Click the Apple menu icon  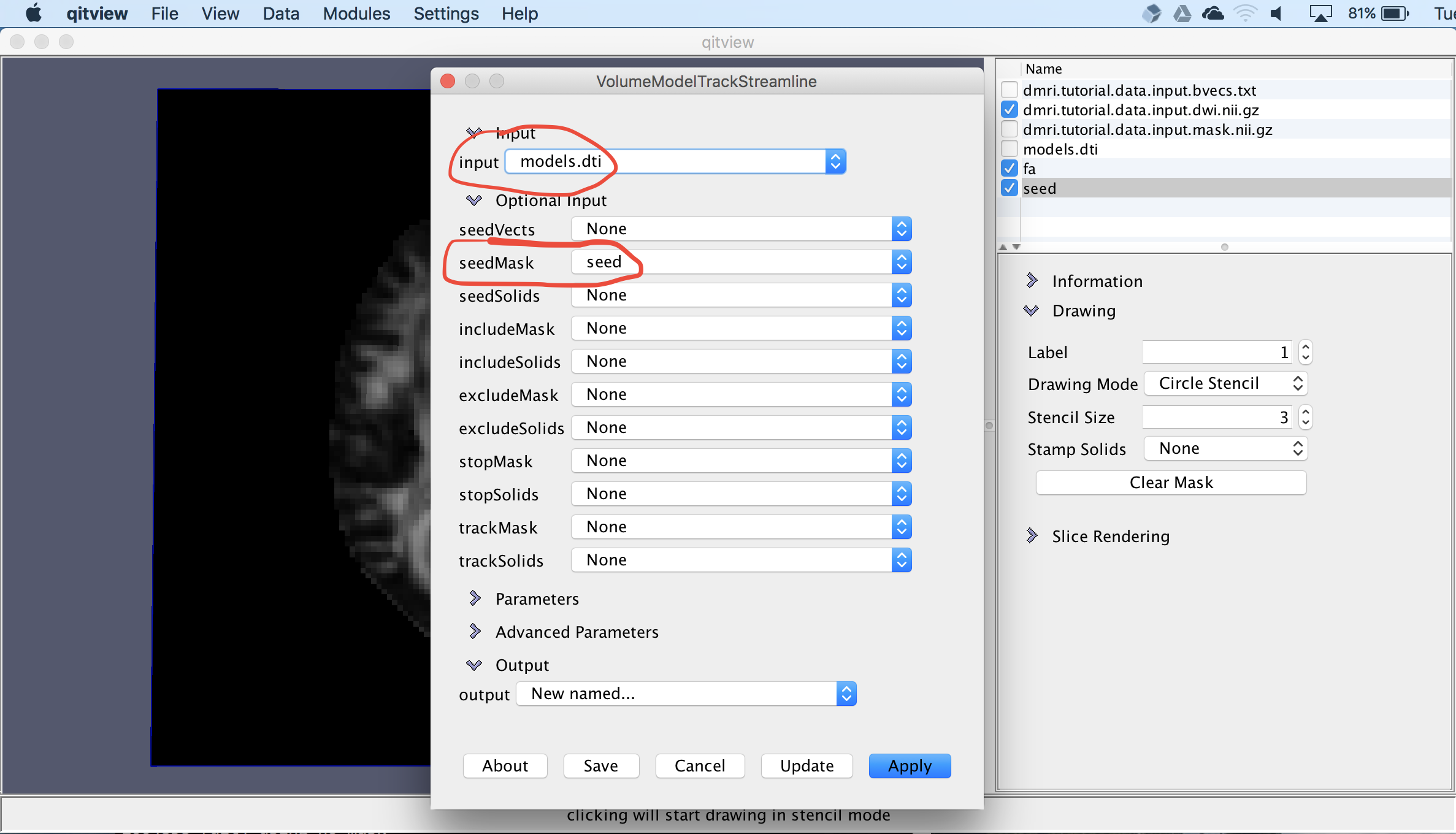pyautogui.click(x=34, y=13)
